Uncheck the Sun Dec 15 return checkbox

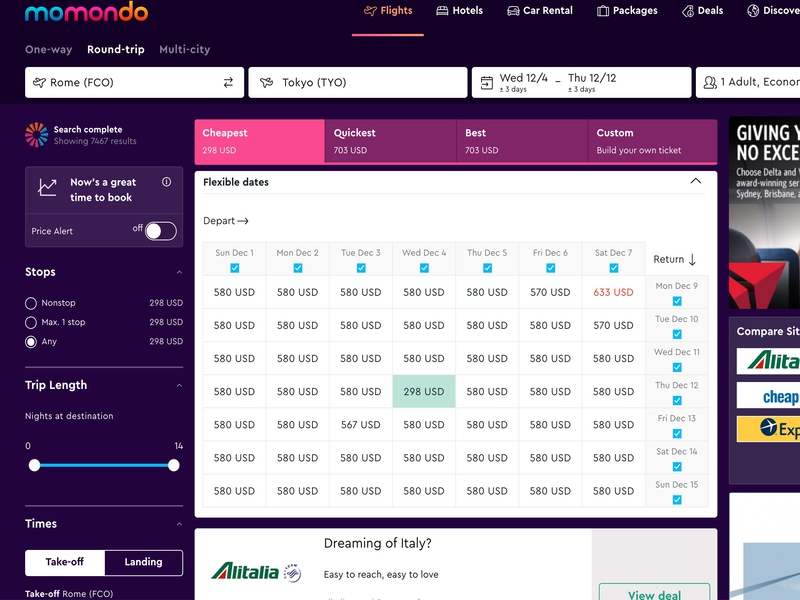677,500
